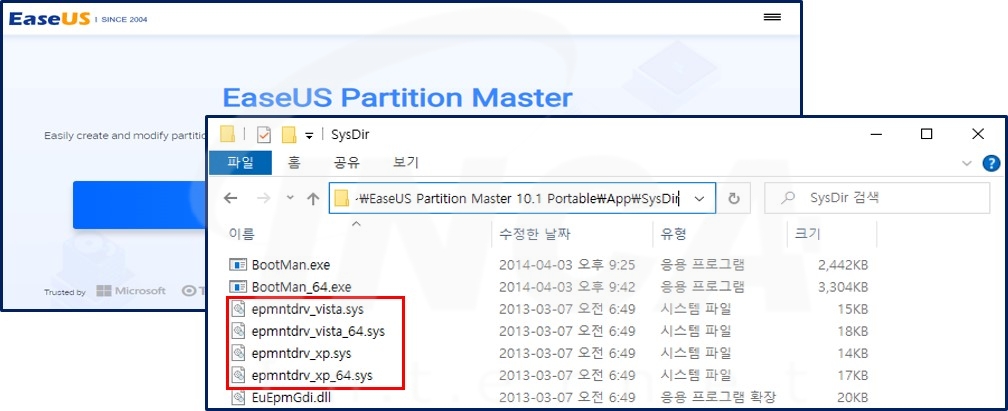Click the EuEpmGdi.dll file icon
The height and width of the screenshot is (411, 1008).
click(x=238, y=398)
